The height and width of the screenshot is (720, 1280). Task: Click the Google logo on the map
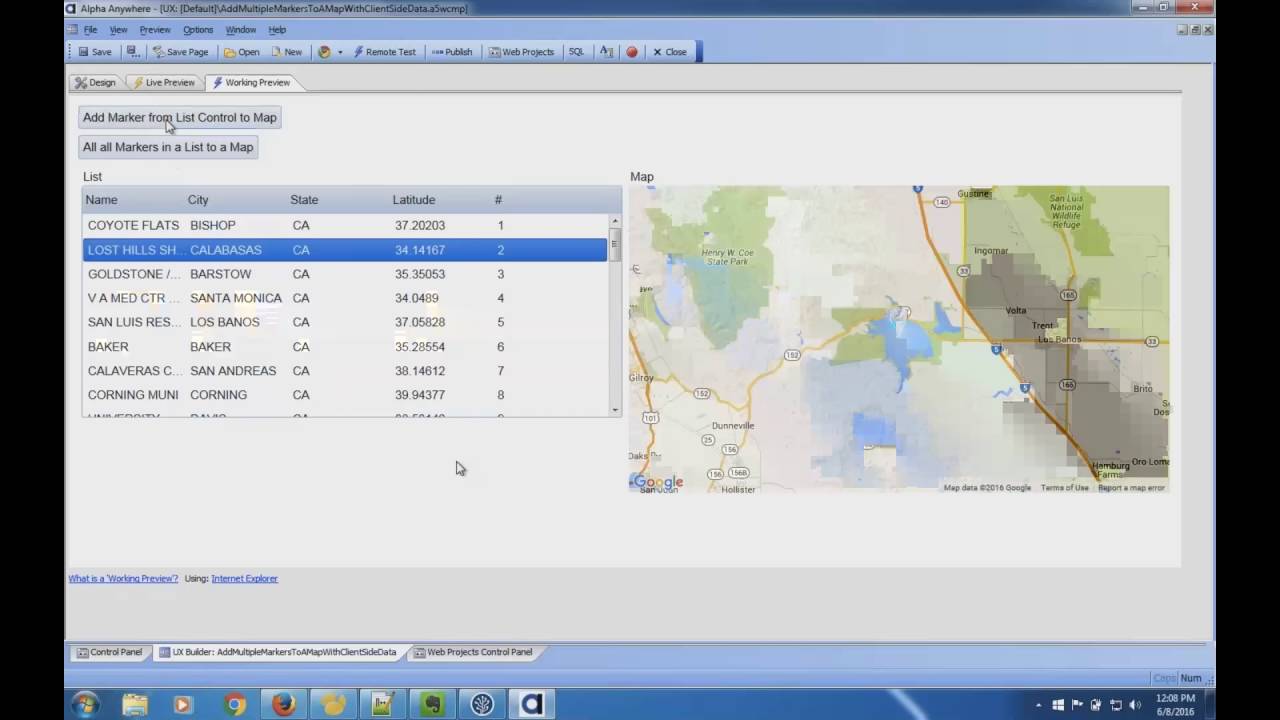tap(659, 482)
